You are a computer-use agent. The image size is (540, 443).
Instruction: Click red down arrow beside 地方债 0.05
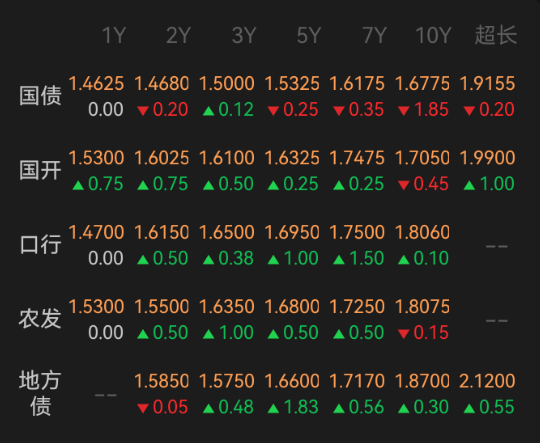[143, 409]
